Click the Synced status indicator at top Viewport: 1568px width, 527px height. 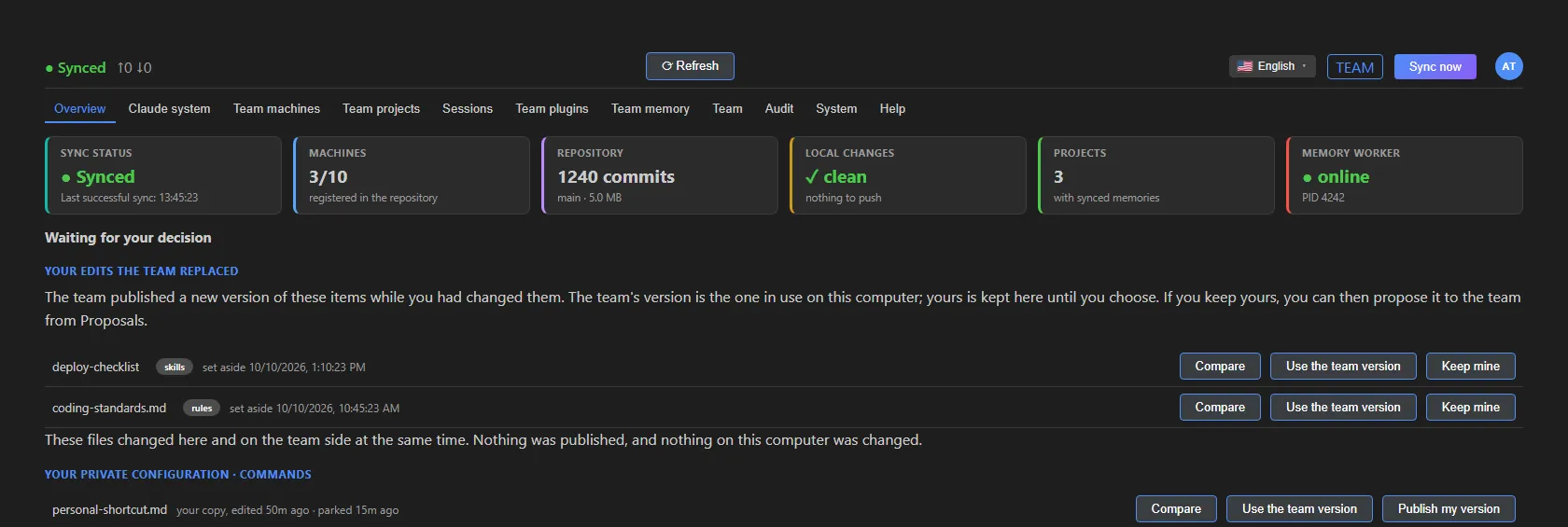(x=76, y=68)
